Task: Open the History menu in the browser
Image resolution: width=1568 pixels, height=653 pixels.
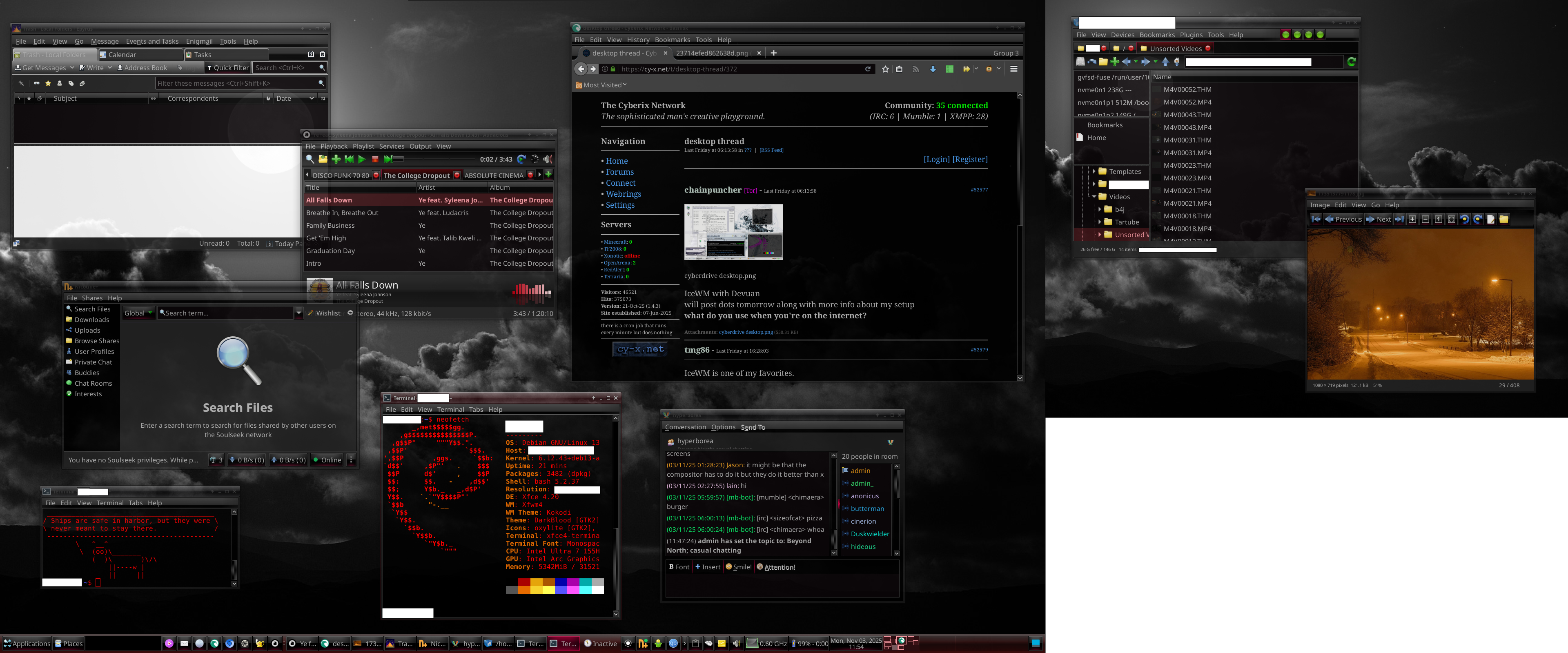Action: click(638, 40)
